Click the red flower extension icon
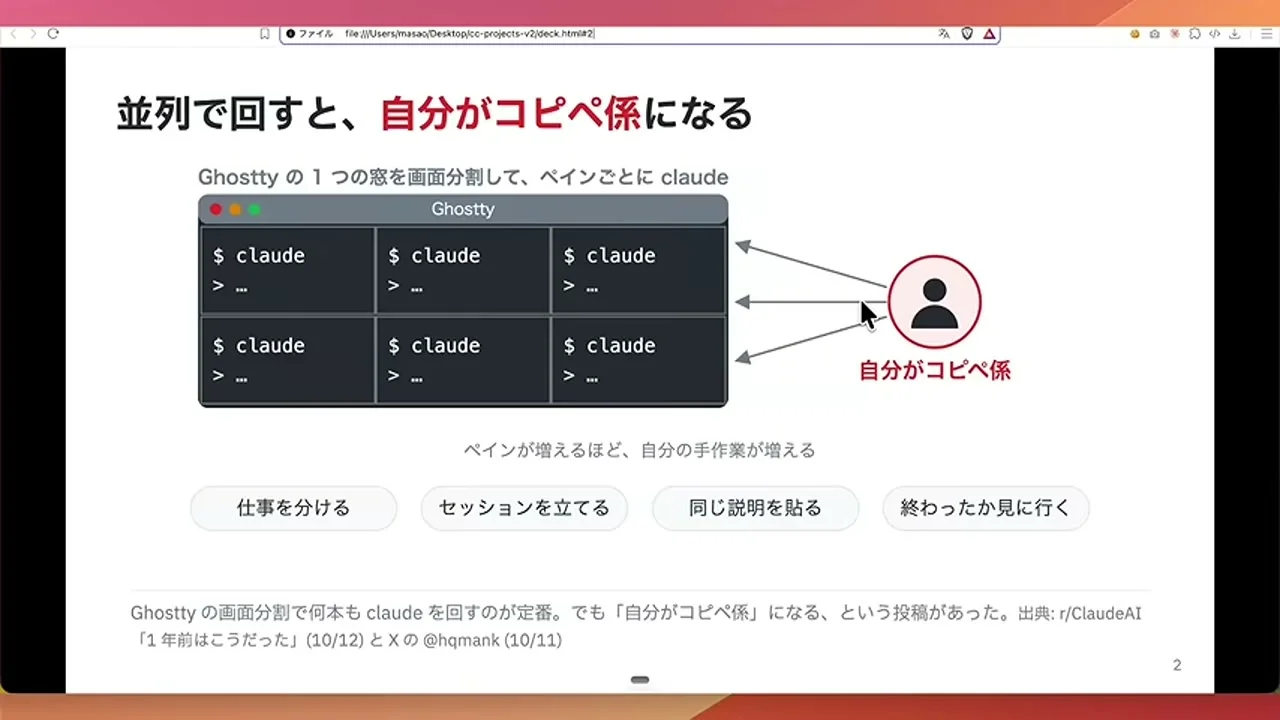 tap(1175, 34)
